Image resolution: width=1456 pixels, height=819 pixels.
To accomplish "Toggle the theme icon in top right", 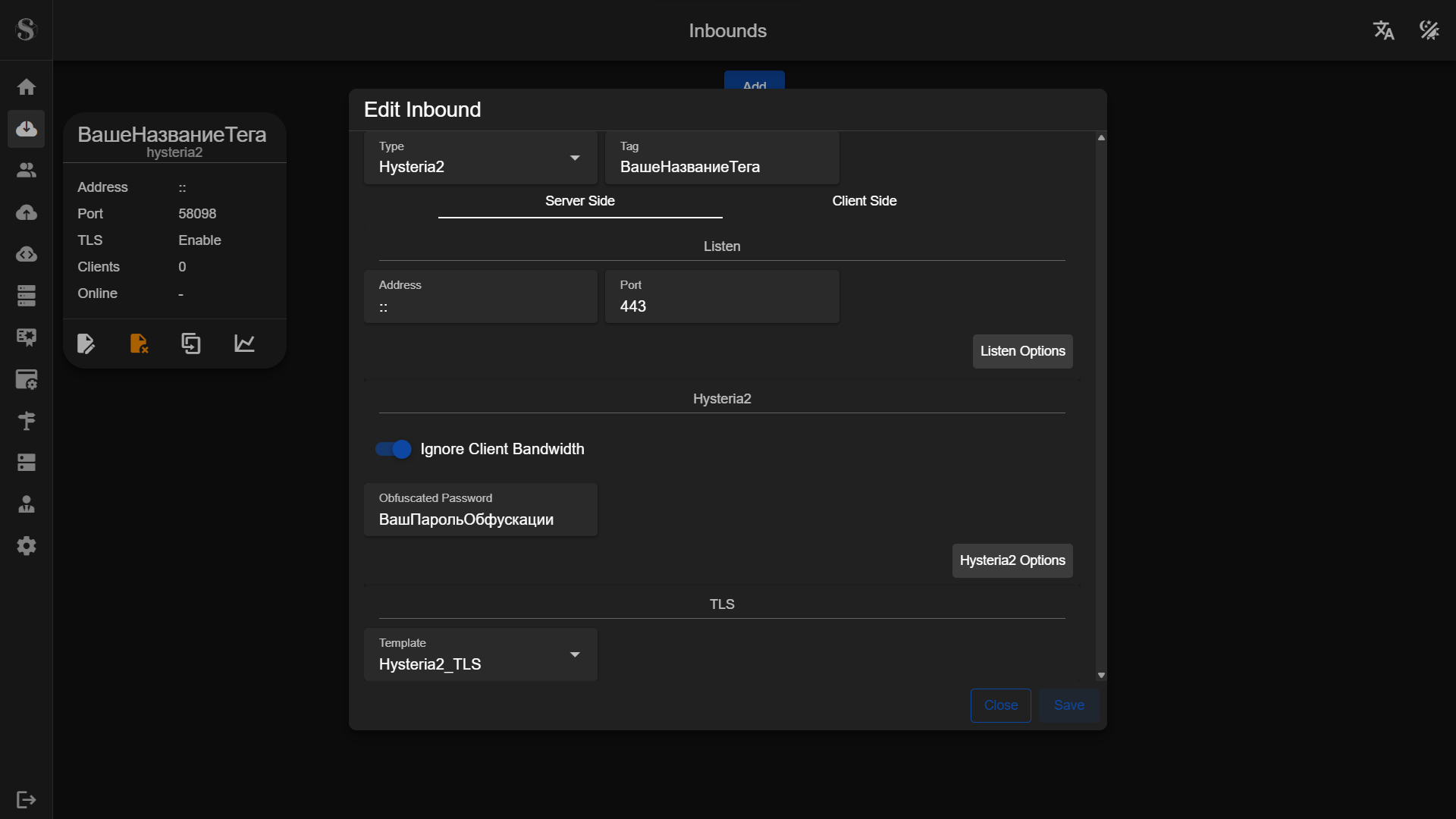I will [1429, 30].
